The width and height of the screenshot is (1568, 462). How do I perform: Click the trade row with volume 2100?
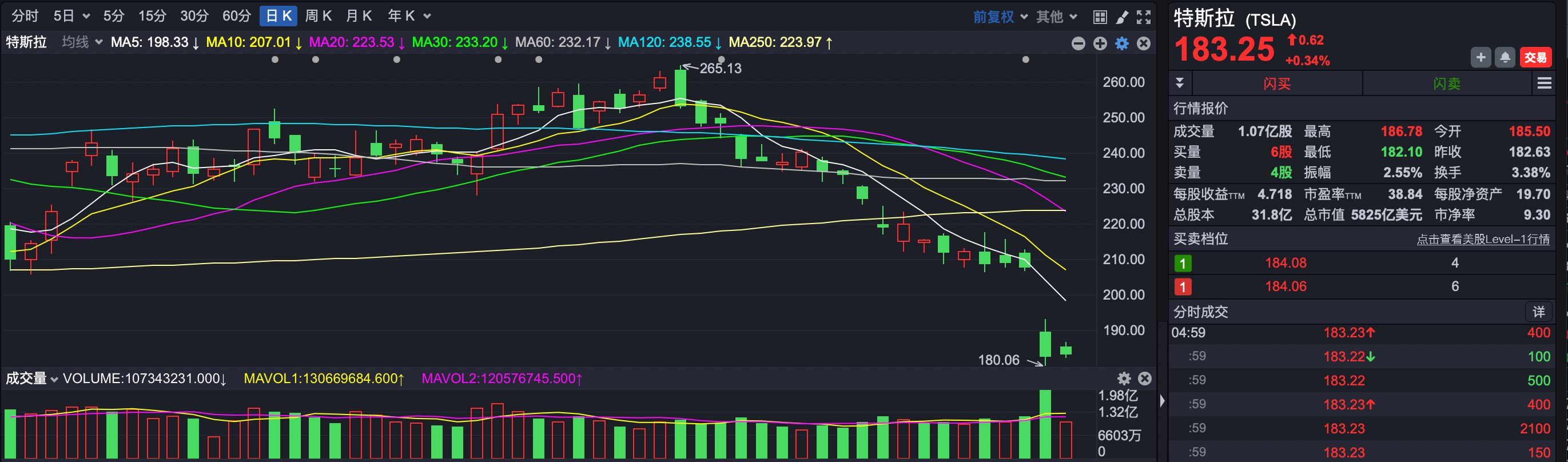coord(1362,428)
